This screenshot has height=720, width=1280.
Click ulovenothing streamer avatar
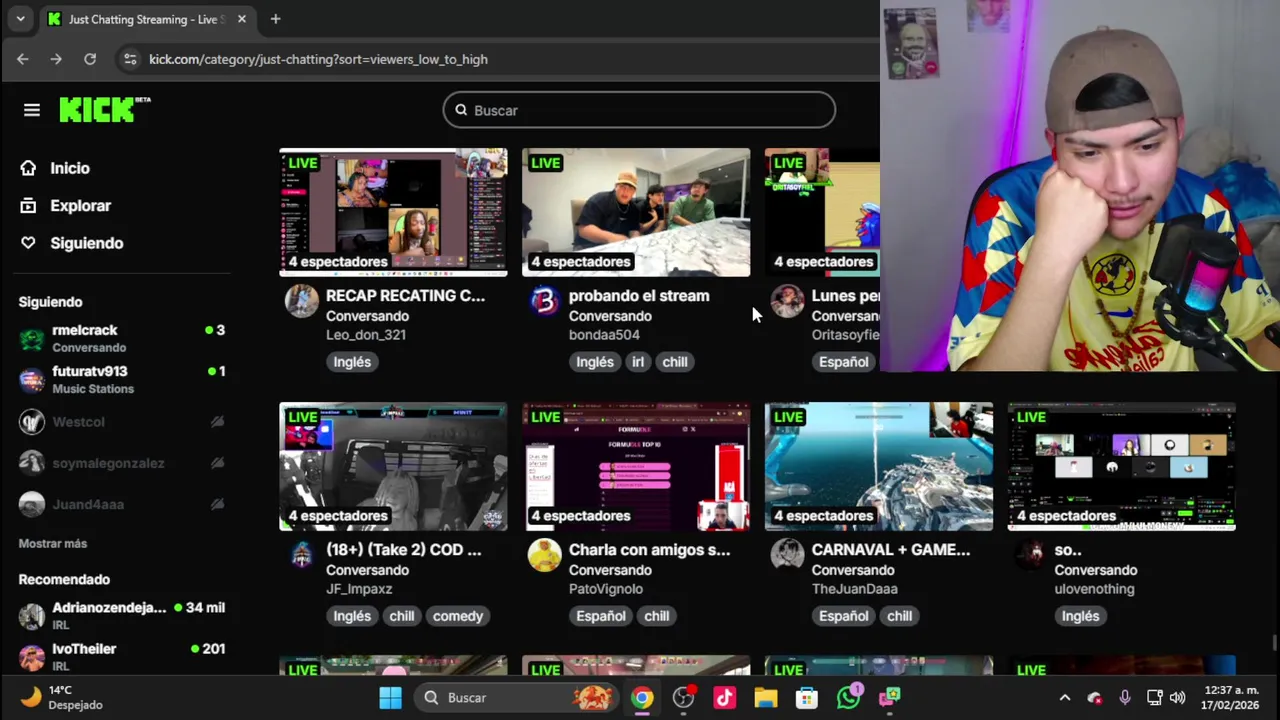pyautogui.click(x=1030, y=554)
